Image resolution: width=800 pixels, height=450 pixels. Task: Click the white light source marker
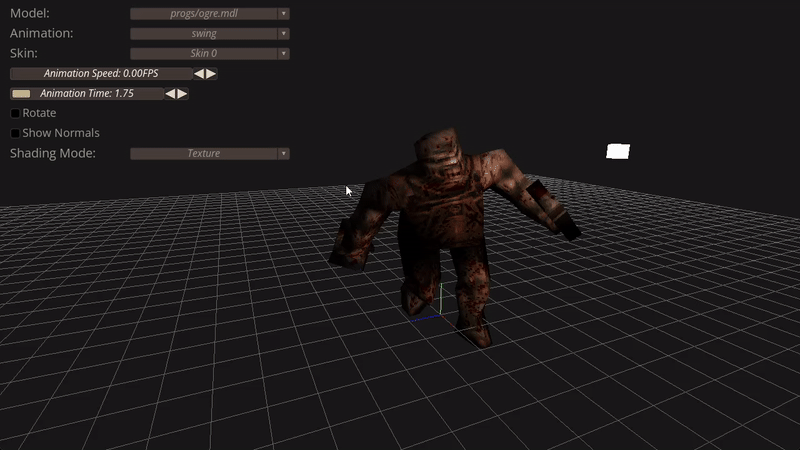(618, 152)
